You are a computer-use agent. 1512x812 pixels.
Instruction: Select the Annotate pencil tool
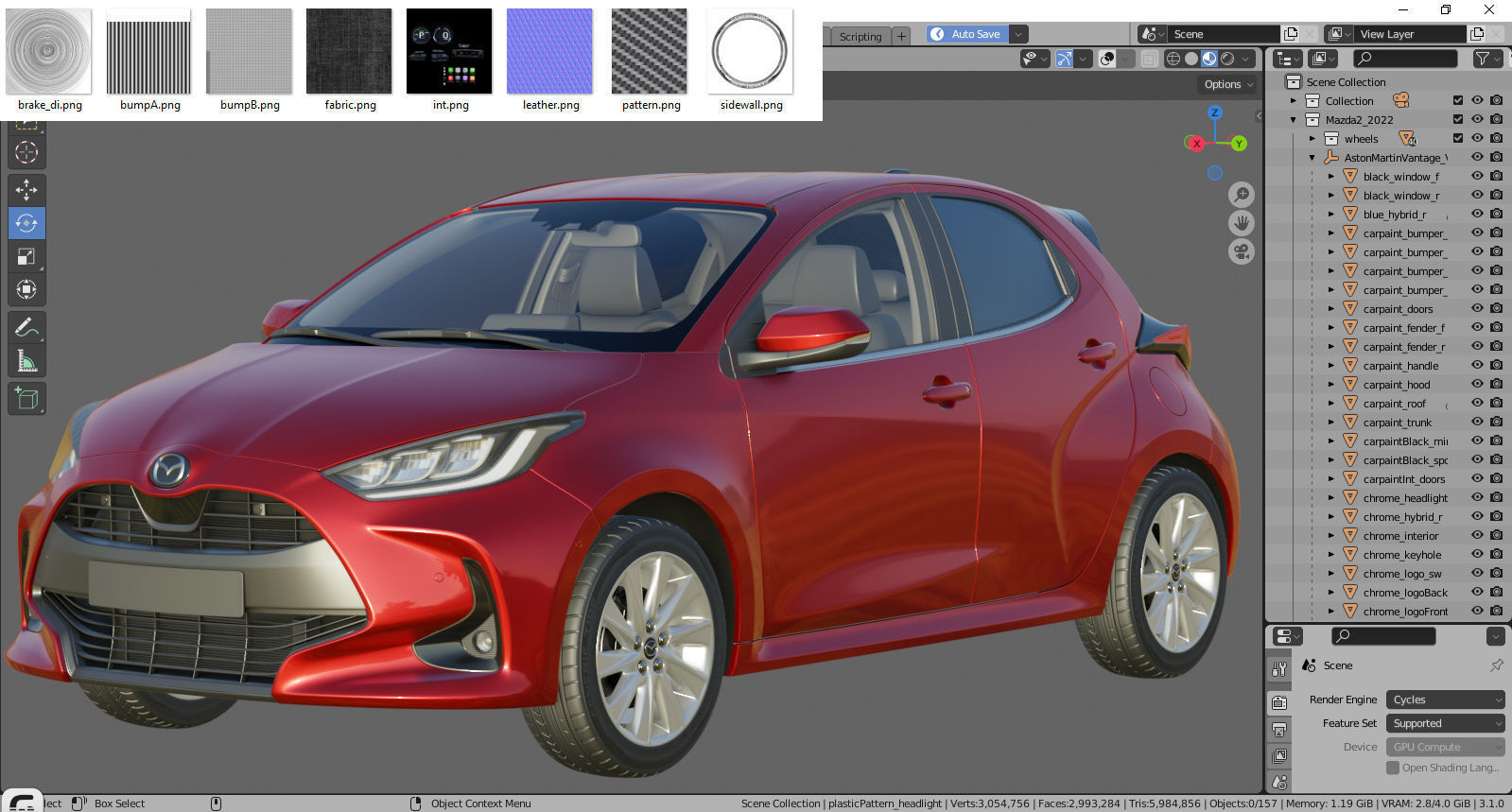click(26, 328)
